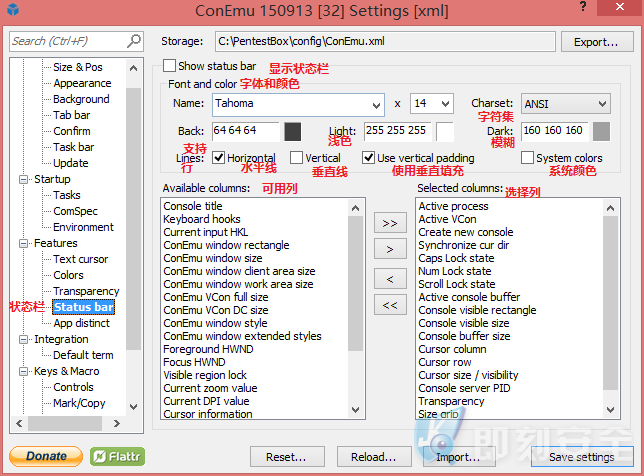Open Confirm settings page
The image size is (644, 476).
(71, 131)
